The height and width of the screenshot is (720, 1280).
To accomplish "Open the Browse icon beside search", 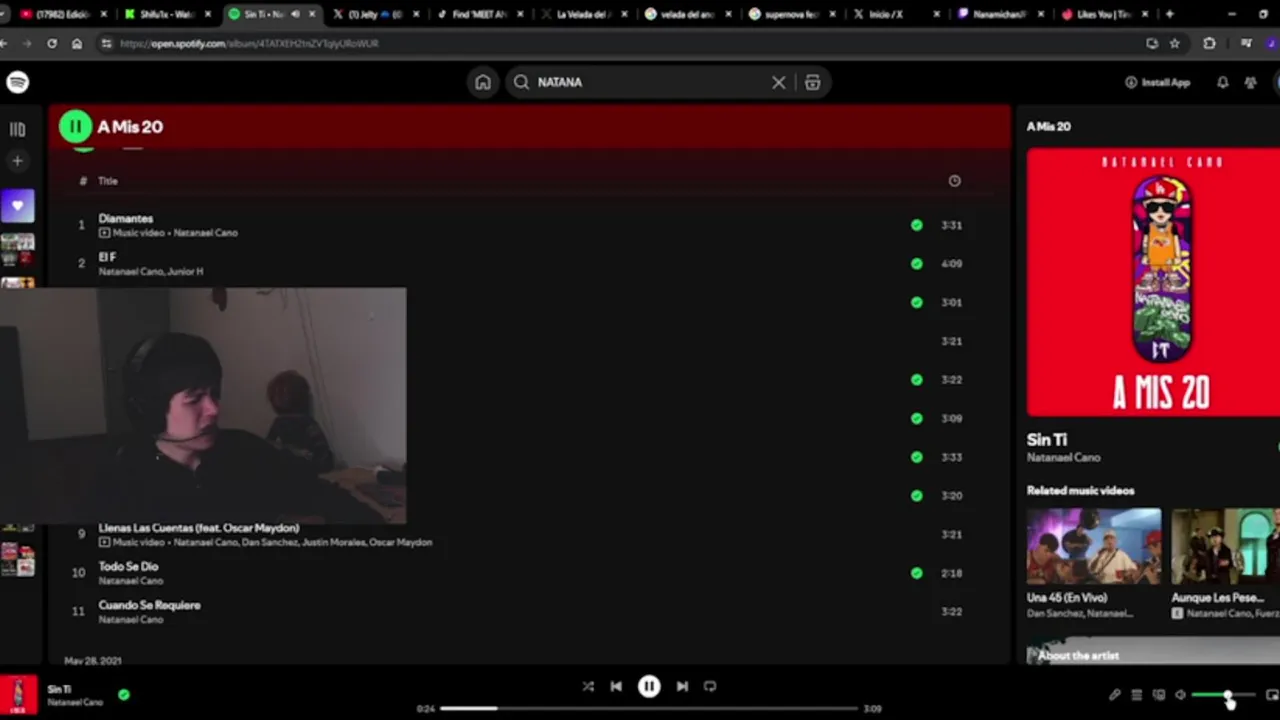I will click(812, 82).
